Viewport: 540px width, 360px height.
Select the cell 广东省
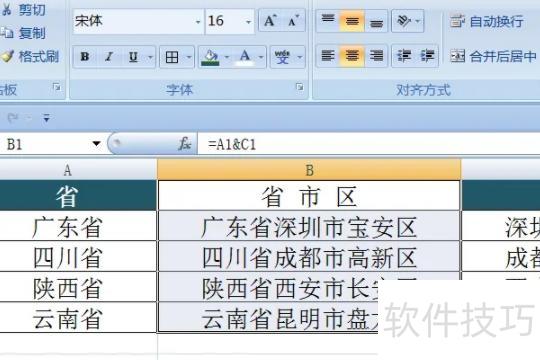pyautogui.click(x=78, y=226)
